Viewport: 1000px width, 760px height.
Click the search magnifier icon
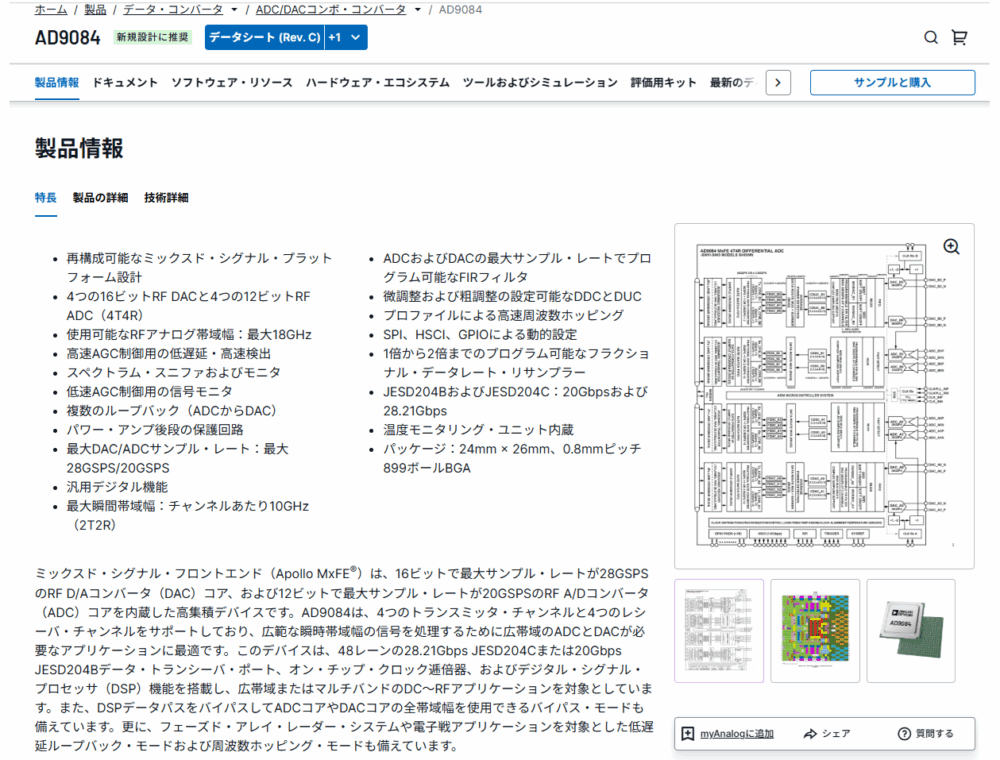(x=931, y=38)
